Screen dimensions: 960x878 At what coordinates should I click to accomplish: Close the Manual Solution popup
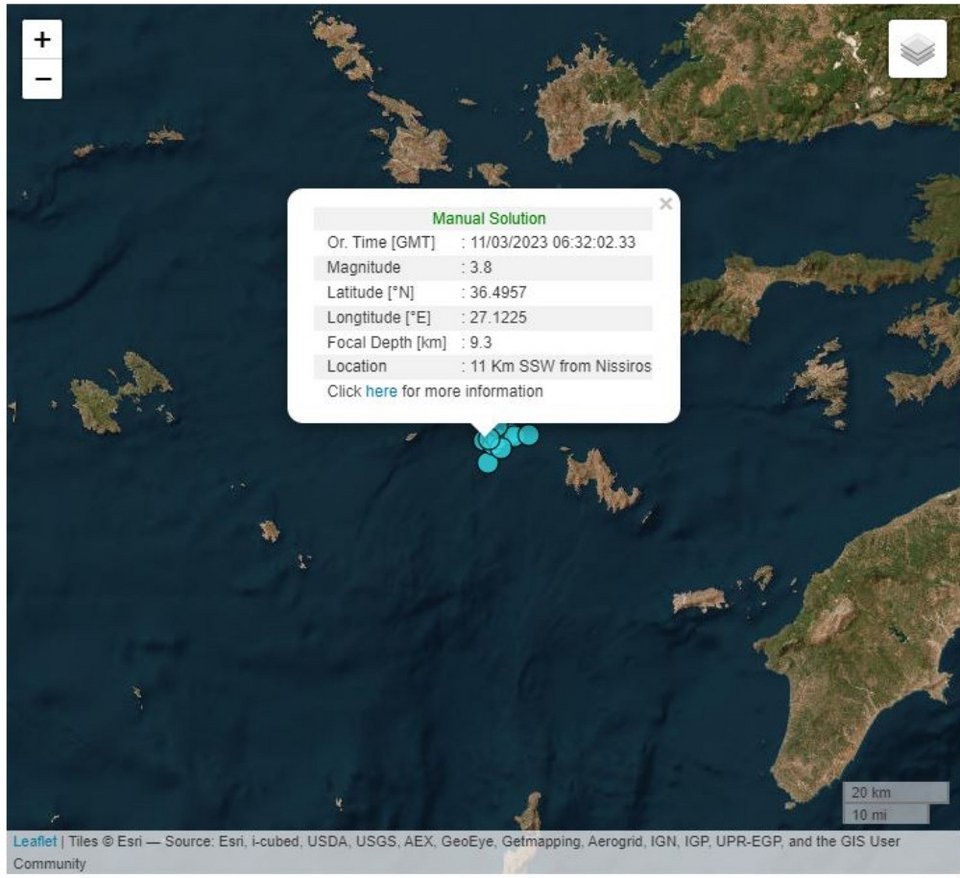pos(666,204)
